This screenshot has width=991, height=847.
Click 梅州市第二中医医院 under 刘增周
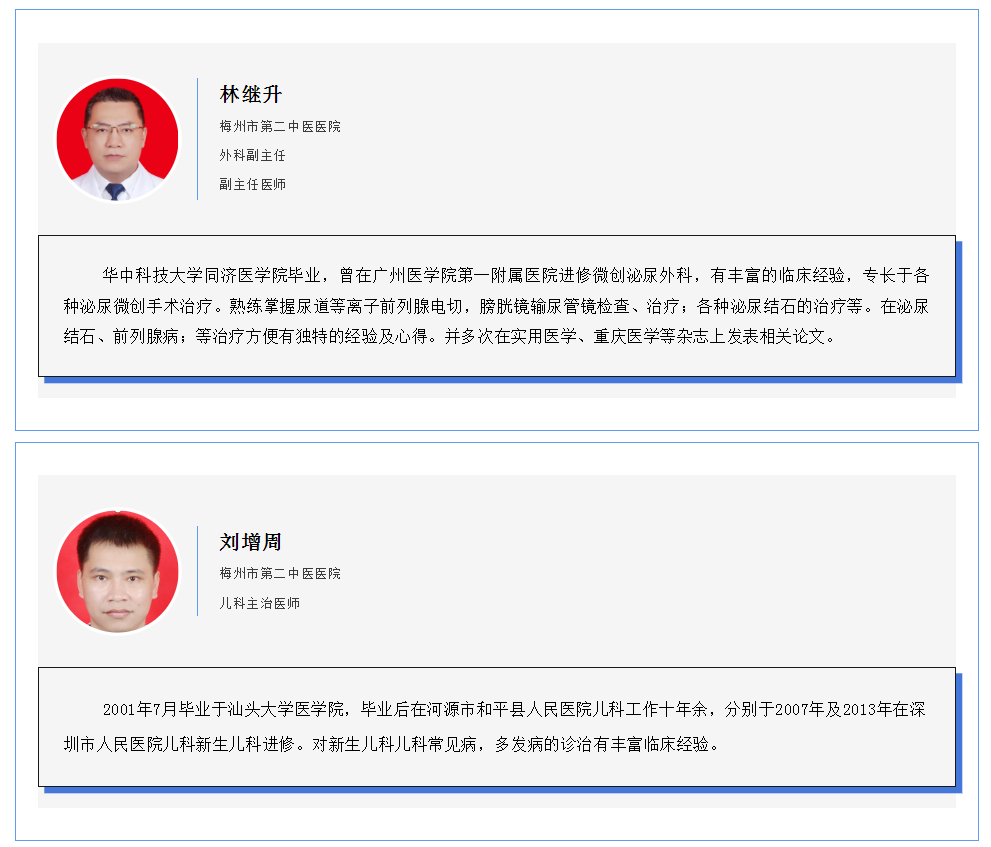point(280,573)
